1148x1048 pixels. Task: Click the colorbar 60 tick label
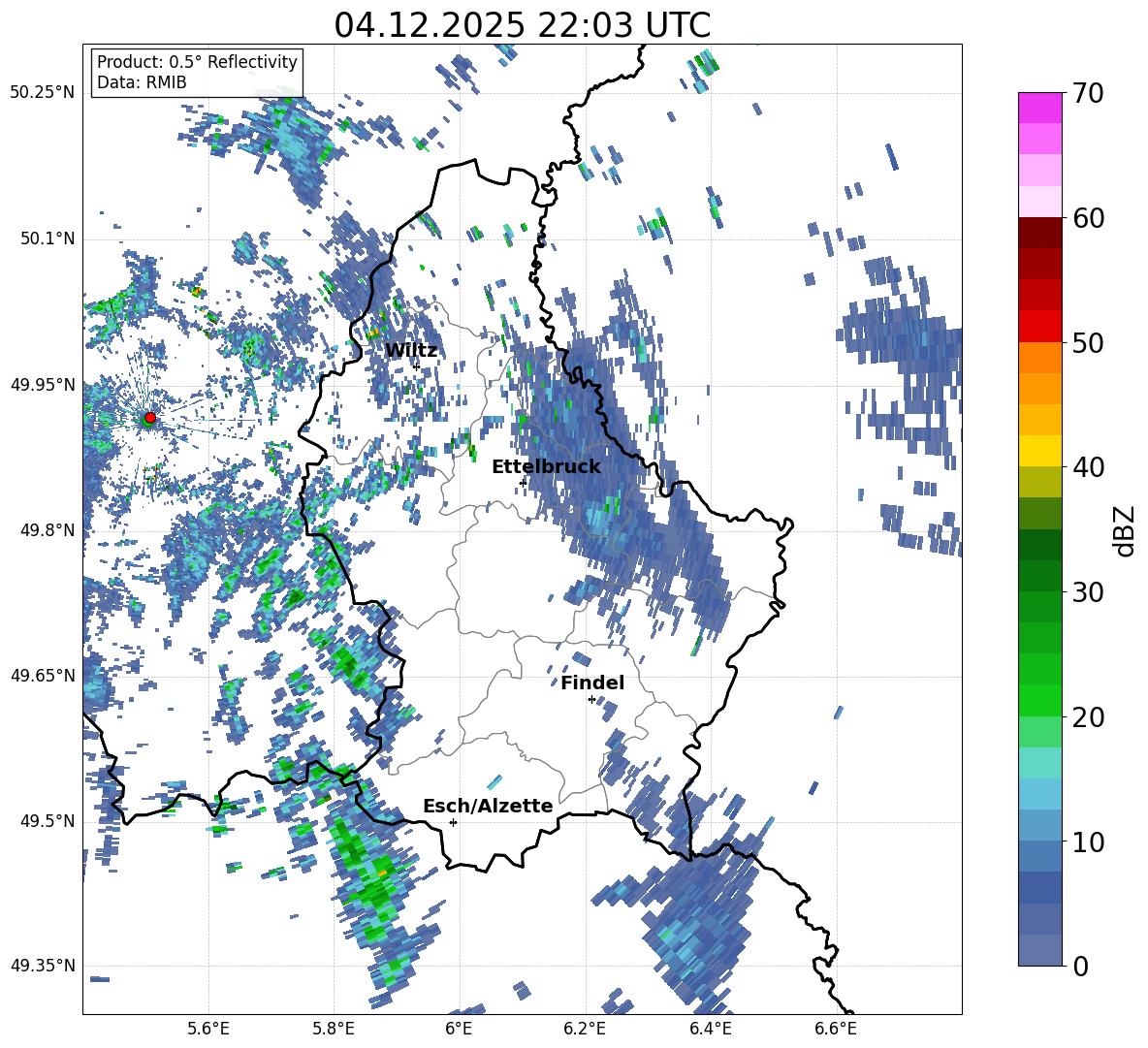[1088, 218]
